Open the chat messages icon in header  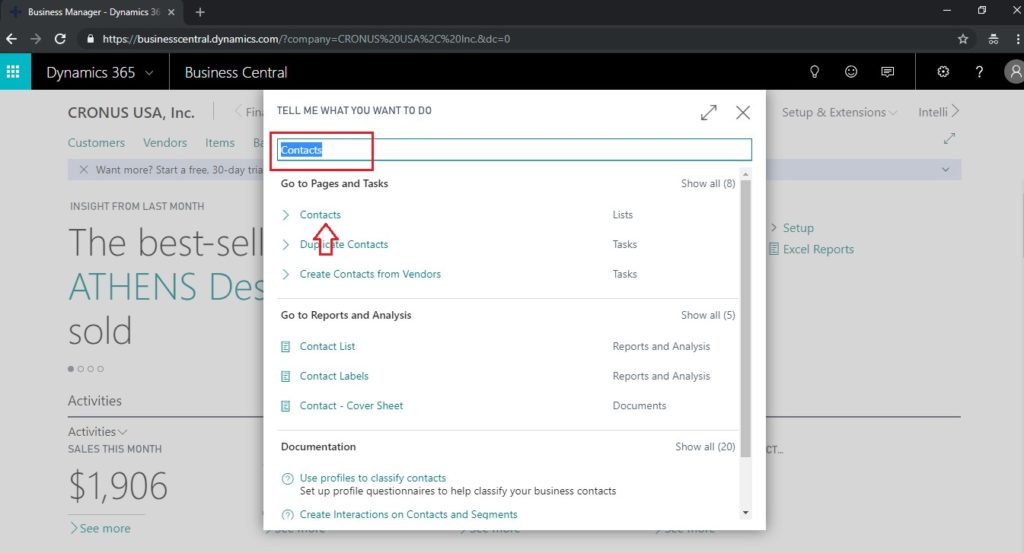888,72
